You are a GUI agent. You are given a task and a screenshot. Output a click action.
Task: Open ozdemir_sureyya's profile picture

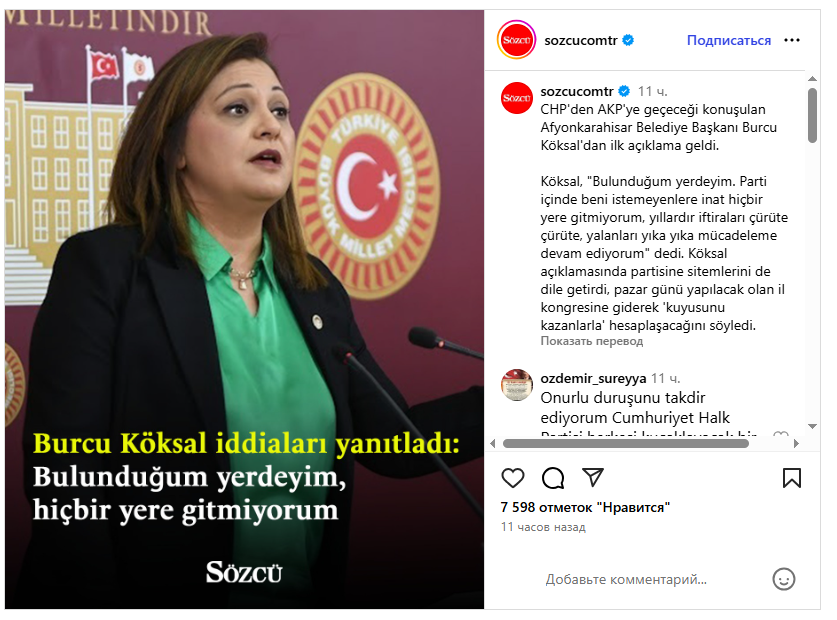(x=517, y=385)
